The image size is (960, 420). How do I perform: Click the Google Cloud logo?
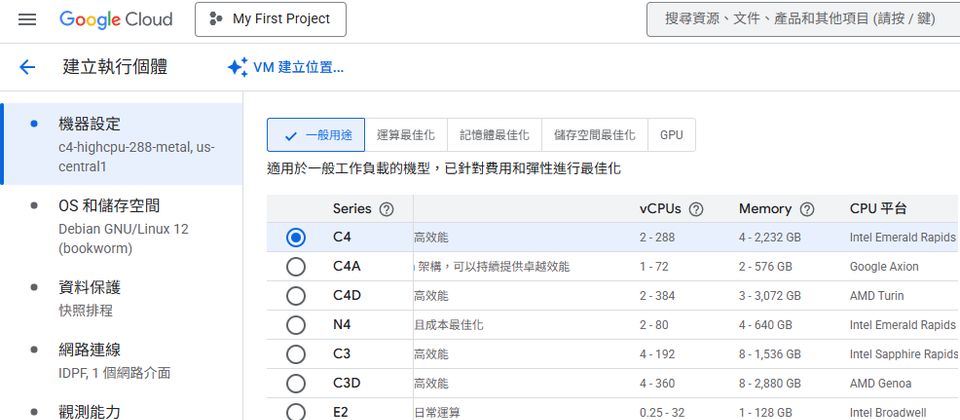pyautogui.click(x=116, y=19)
